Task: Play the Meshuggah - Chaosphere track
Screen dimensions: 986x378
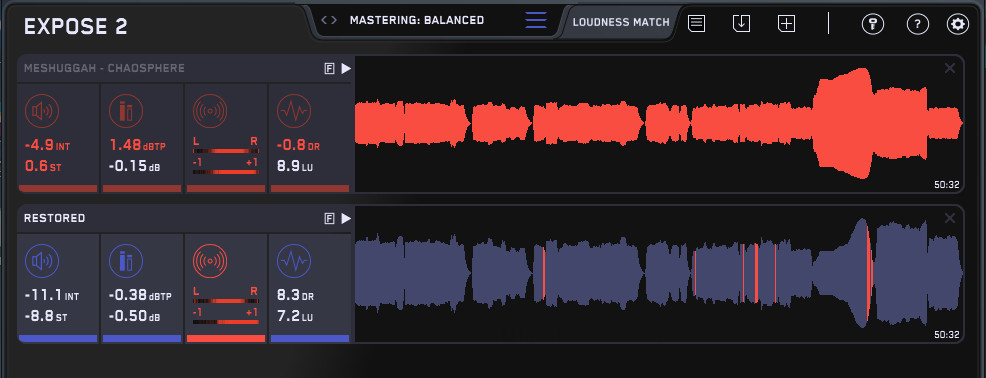Action: (x=346, y=69)
